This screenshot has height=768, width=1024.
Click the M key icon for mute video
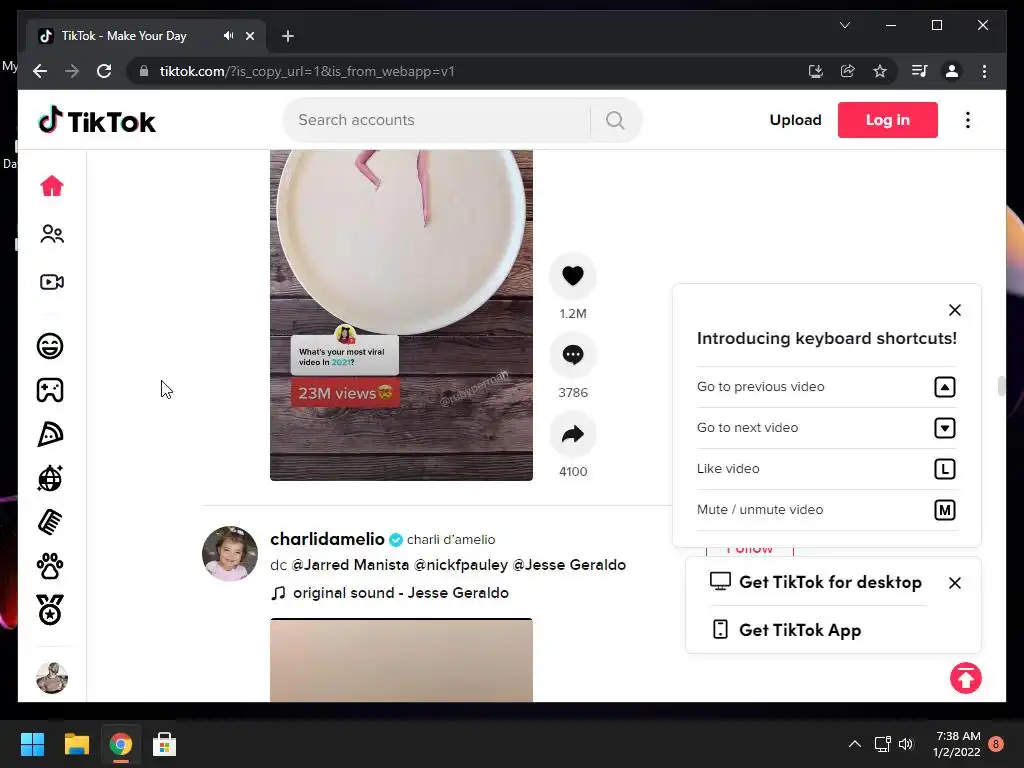[945, 510]
